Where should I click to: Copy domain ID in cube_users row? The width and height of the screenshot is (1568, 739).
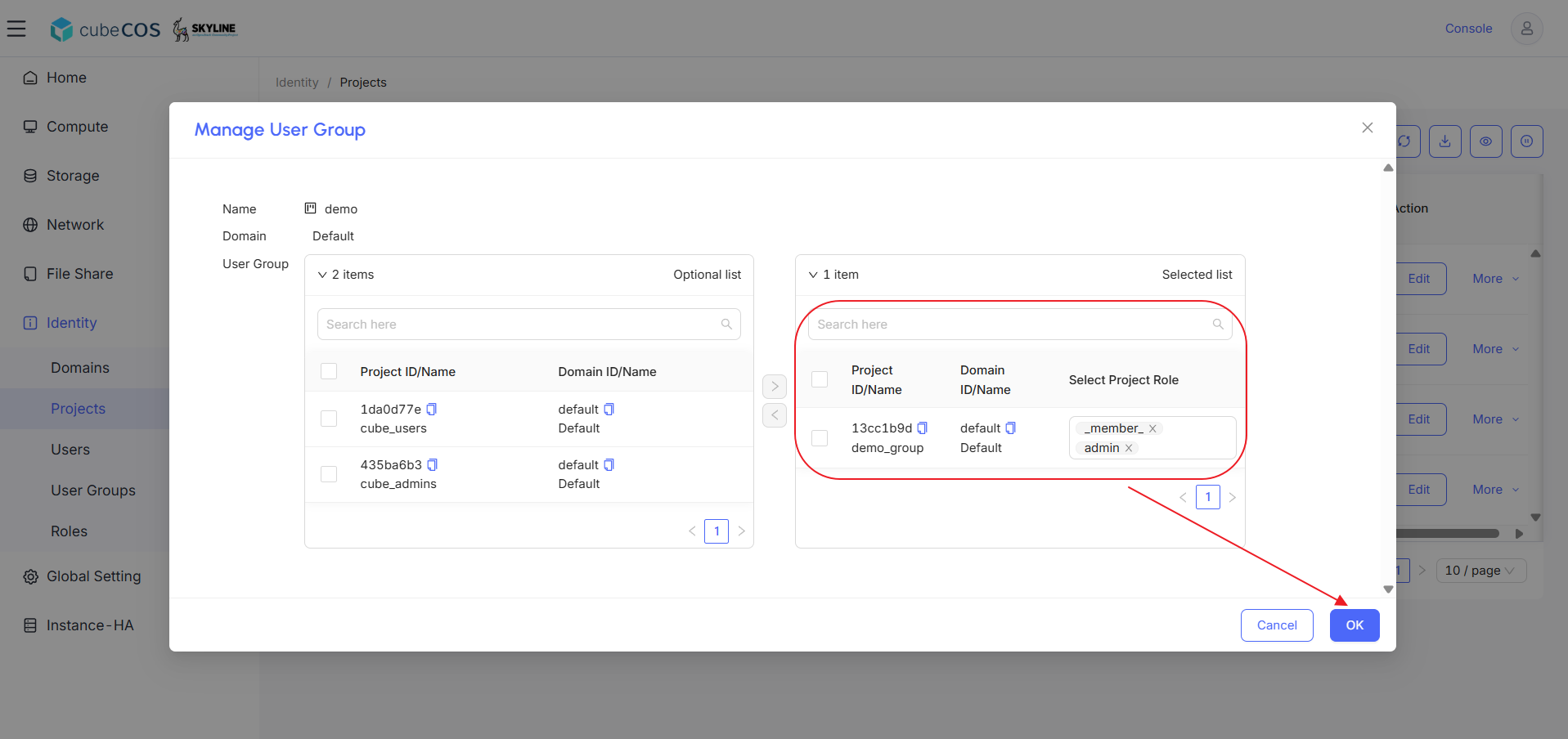(x=609, y=410)
